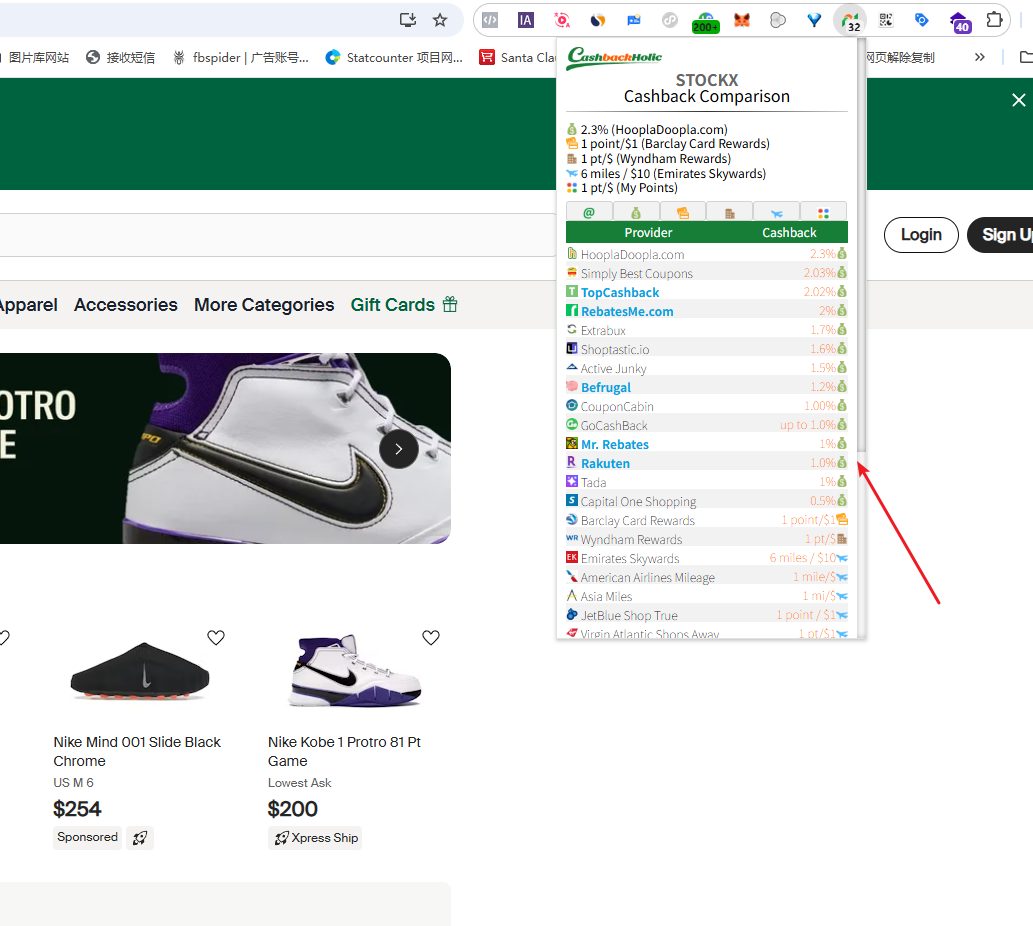Image resolution: width=1033 pixels, height=926 pixels.
Task: Favorite the Nike Mind 001 Slide with the heart icon
Action: coord(216,638)
